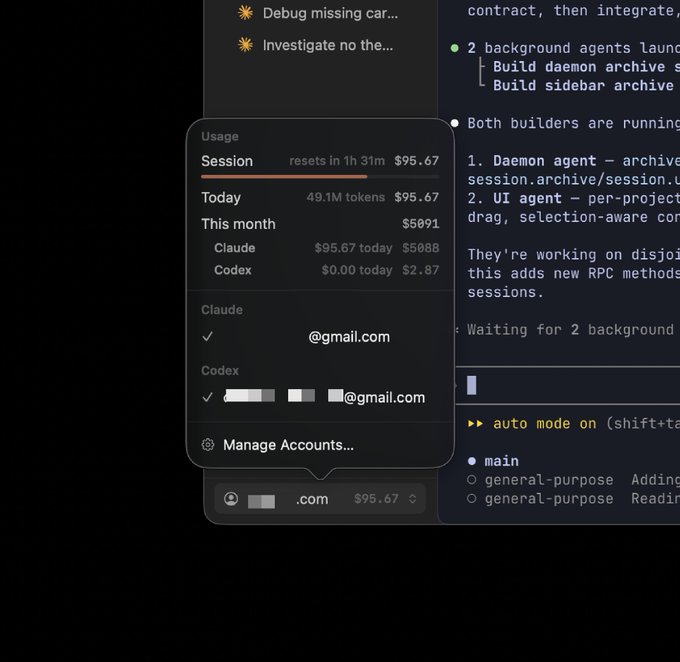The width and height of the screenshot is (680, 662).
Task: Click the orange spark icon beside Investigate no the
Action: [x=245, y=45]
